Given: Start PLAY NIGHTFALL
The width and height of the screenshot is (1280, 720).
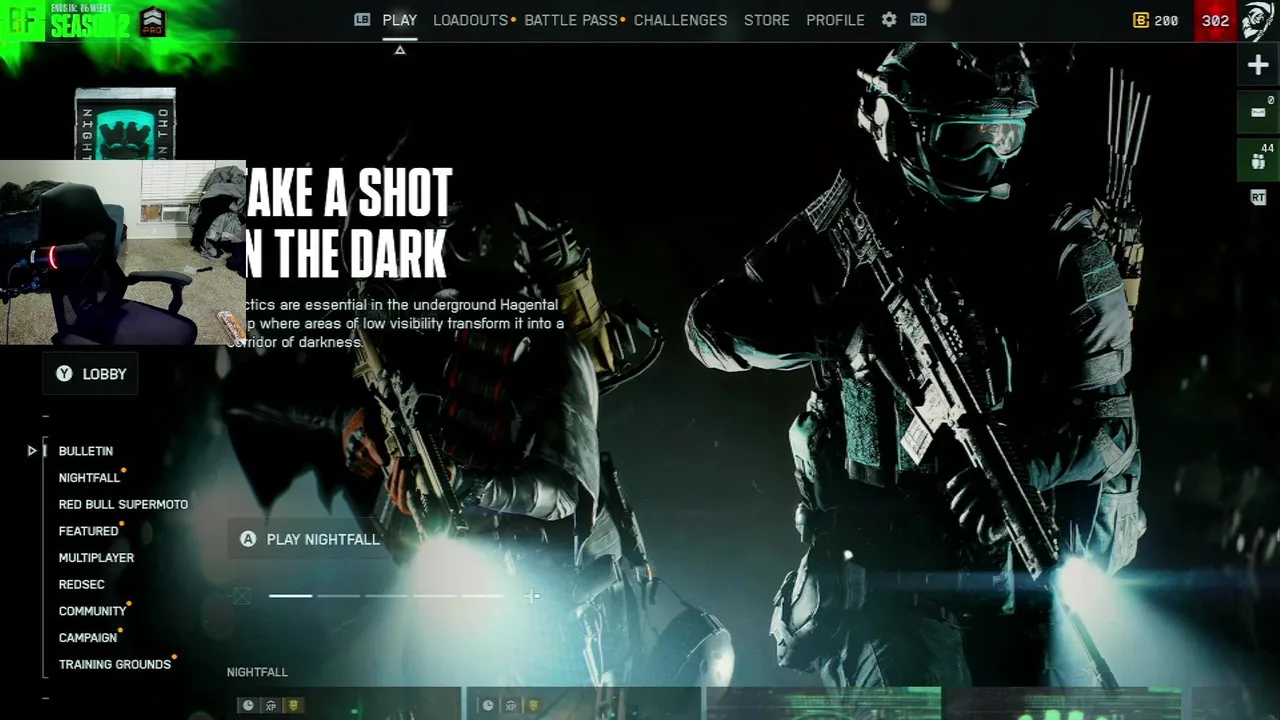Looking at the screenshot, I should coord(310,539).
